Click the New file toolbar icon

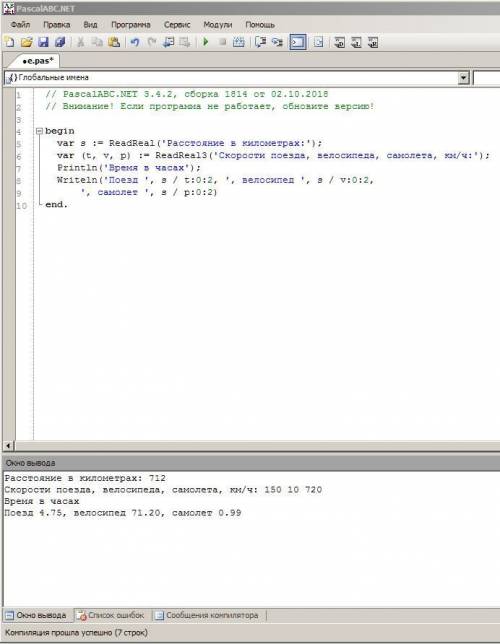pyautogui.click(x=9, y=42)
